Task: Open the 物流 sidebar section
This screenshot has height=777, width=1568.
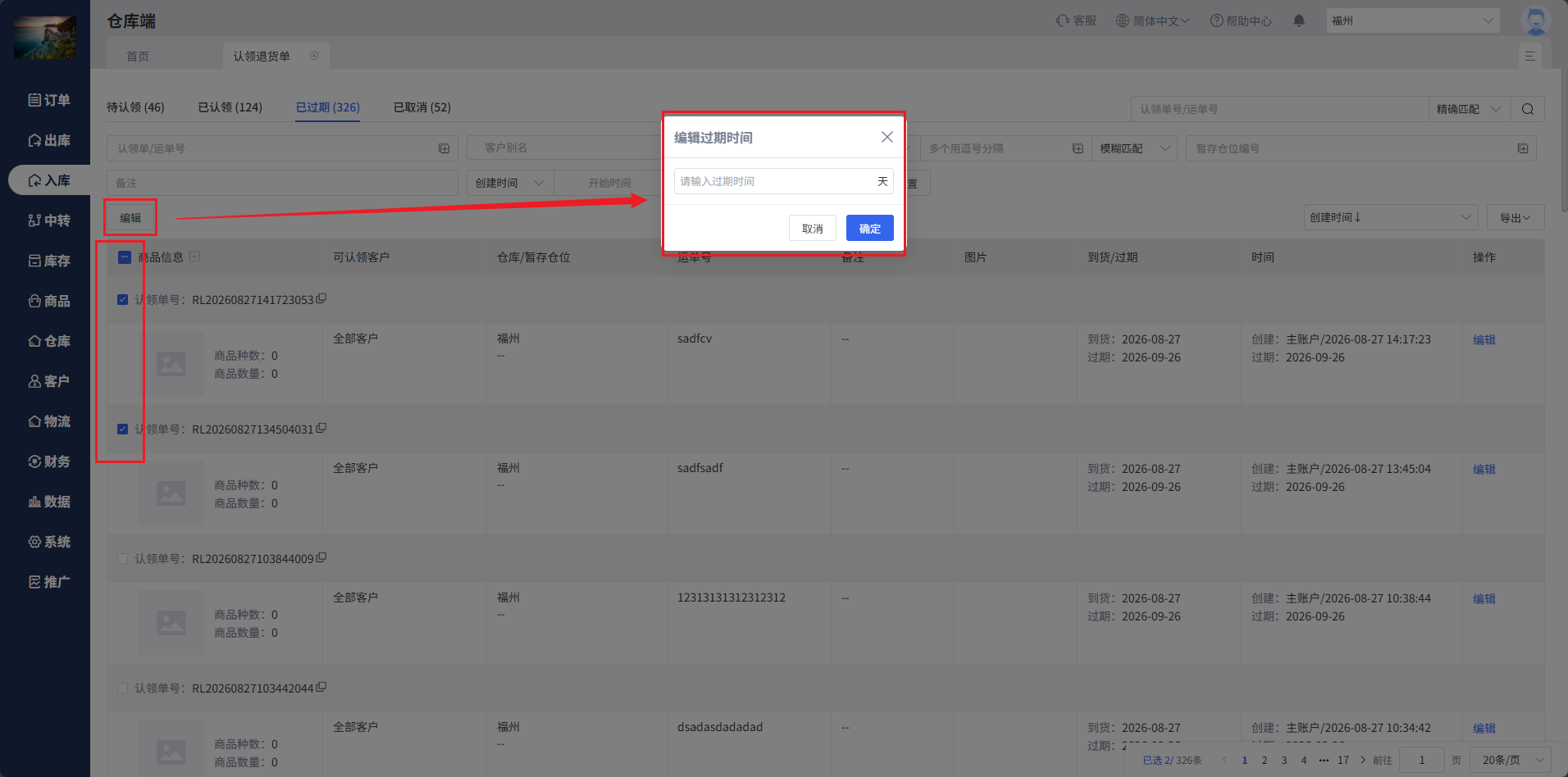Action: tap(48, 421)
